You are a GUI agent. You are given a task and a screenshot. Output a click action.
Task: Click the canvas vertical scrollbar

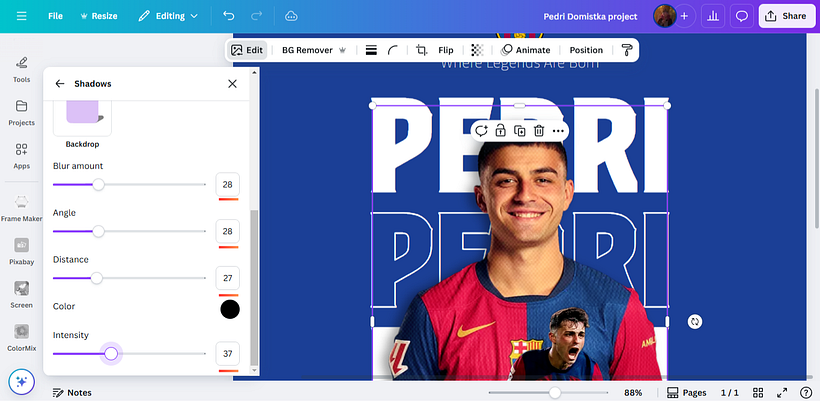(x=816, y=157)
